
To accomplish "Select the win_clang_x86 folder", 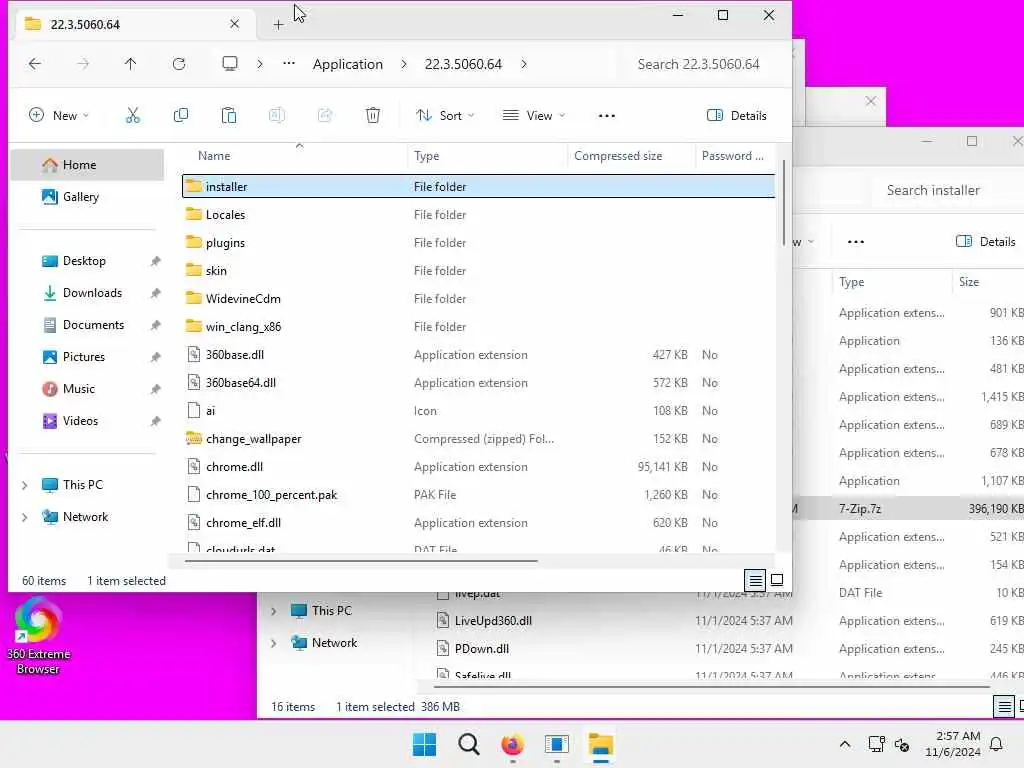I will [478, 327].
